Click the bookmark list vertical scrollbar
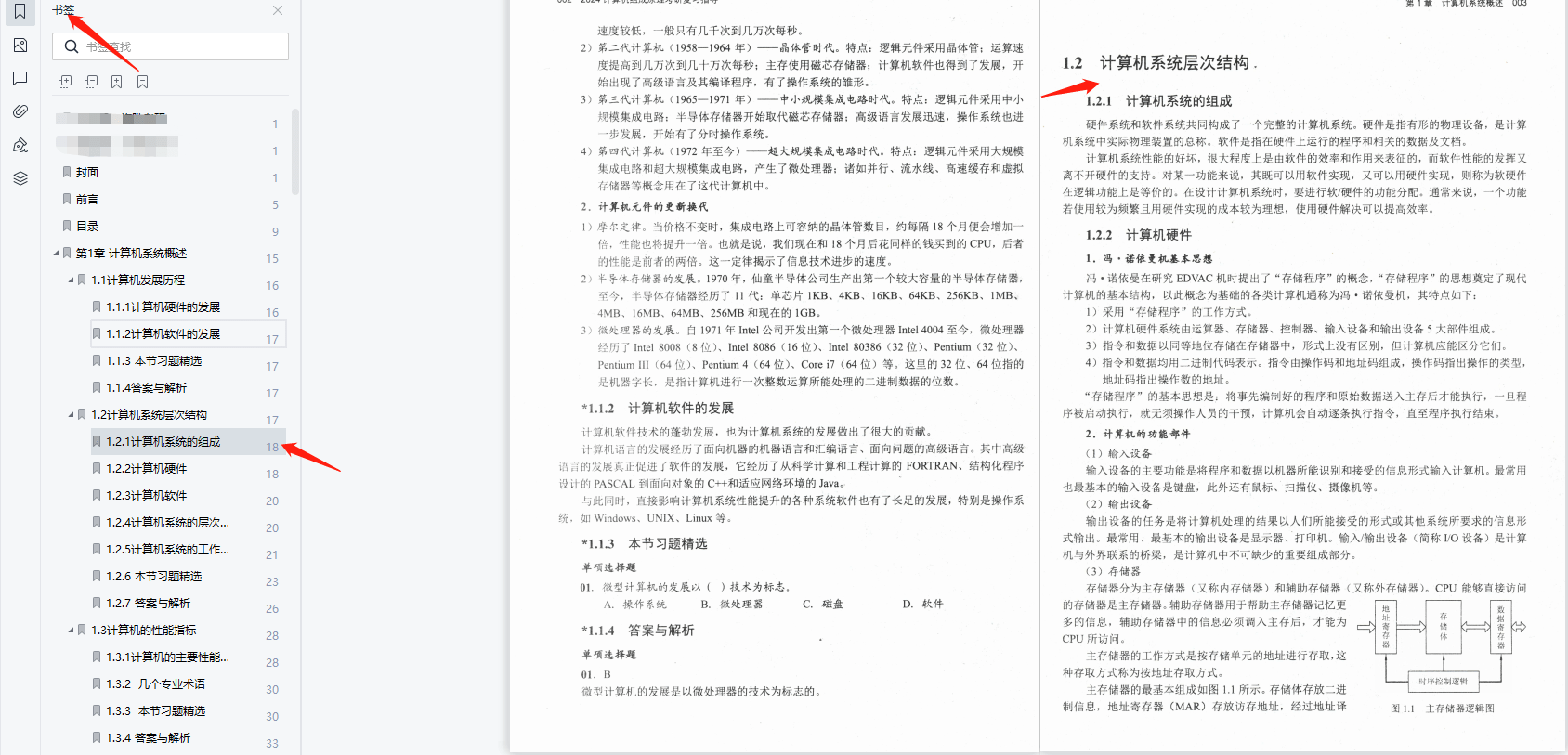This screenshot has width=1568, height=755. 295,151
